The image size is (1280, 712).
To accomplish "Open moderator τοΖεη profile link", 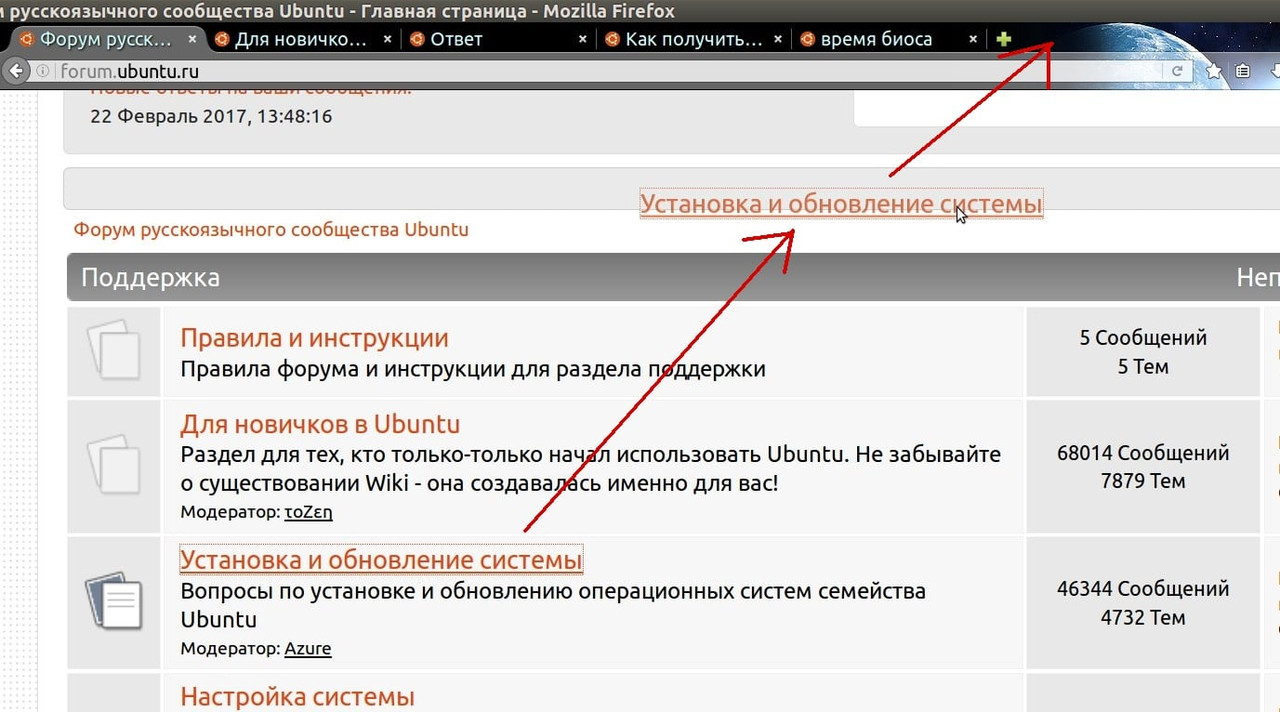I will point(308,512).
